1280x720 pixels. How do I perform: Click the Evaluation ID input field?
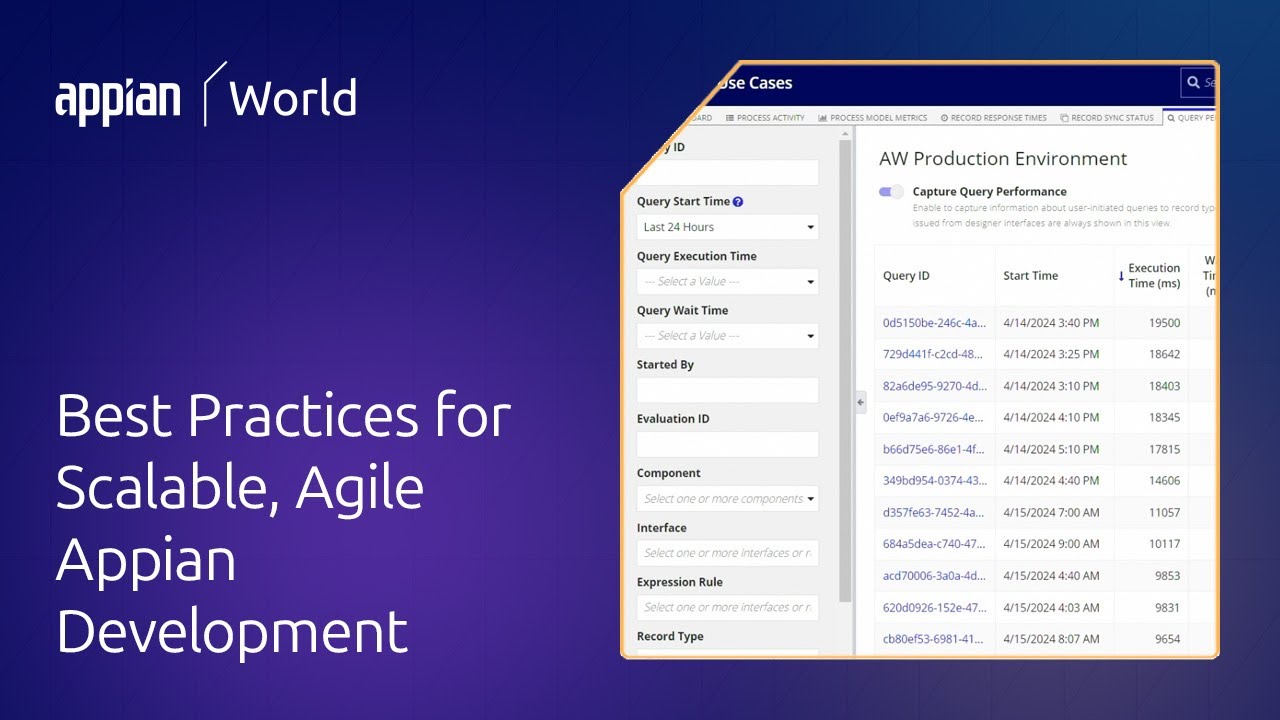tap(728, 444)
